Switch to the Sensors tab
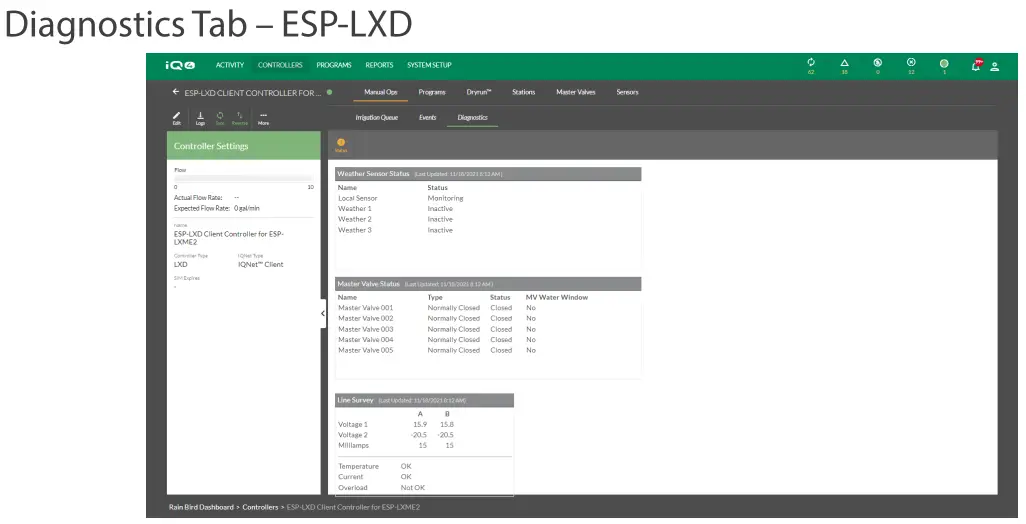 pyautogui.click(x=628, y=92)
